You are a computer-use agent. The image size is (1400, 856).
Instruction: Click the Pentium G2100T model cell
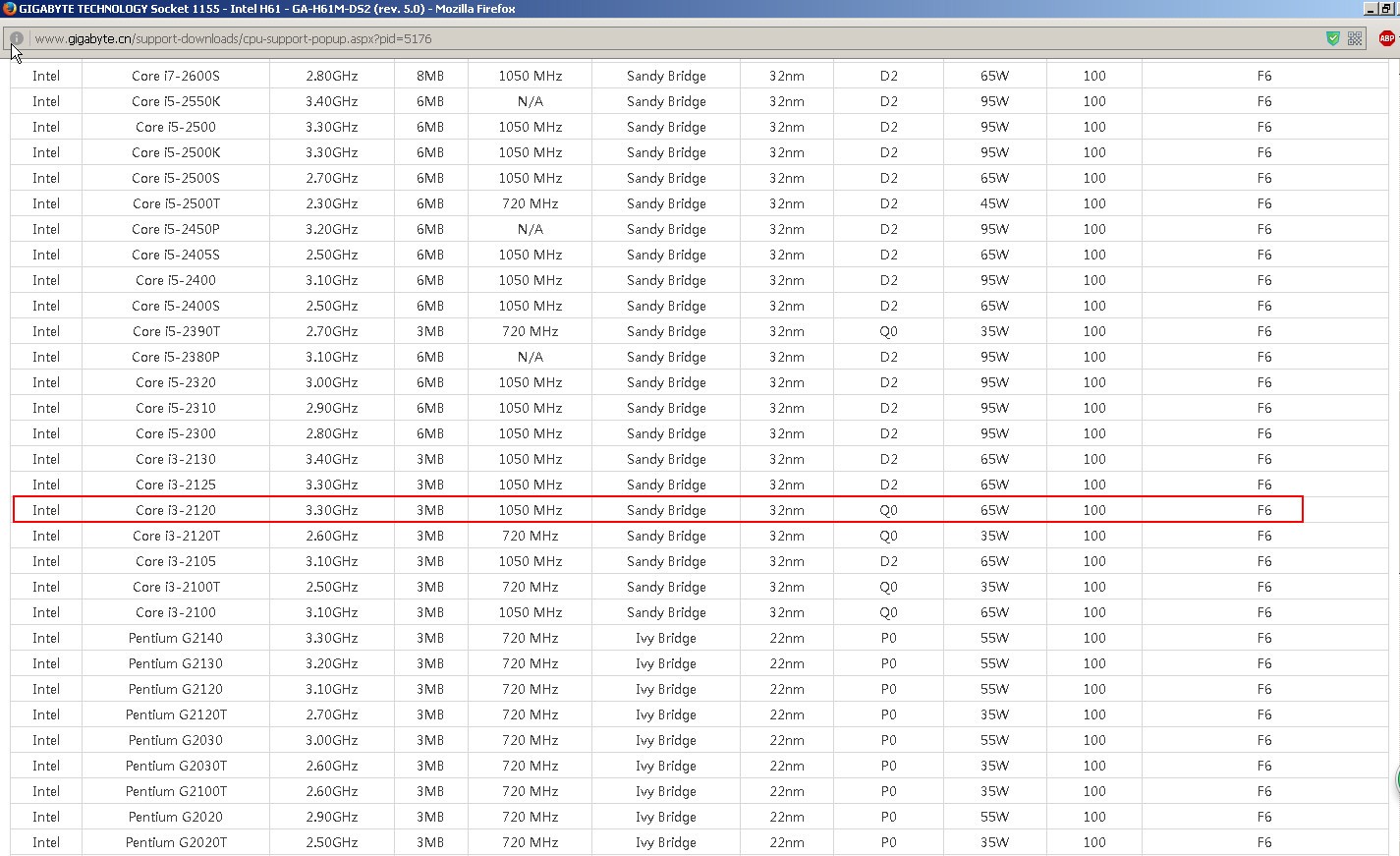176,791
